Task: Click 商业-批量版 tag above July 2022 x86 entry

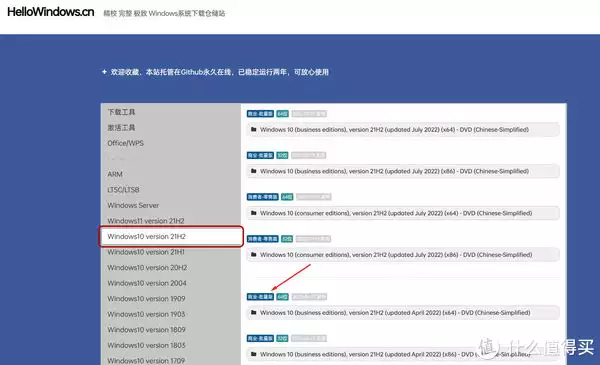Action: (260, 155)
